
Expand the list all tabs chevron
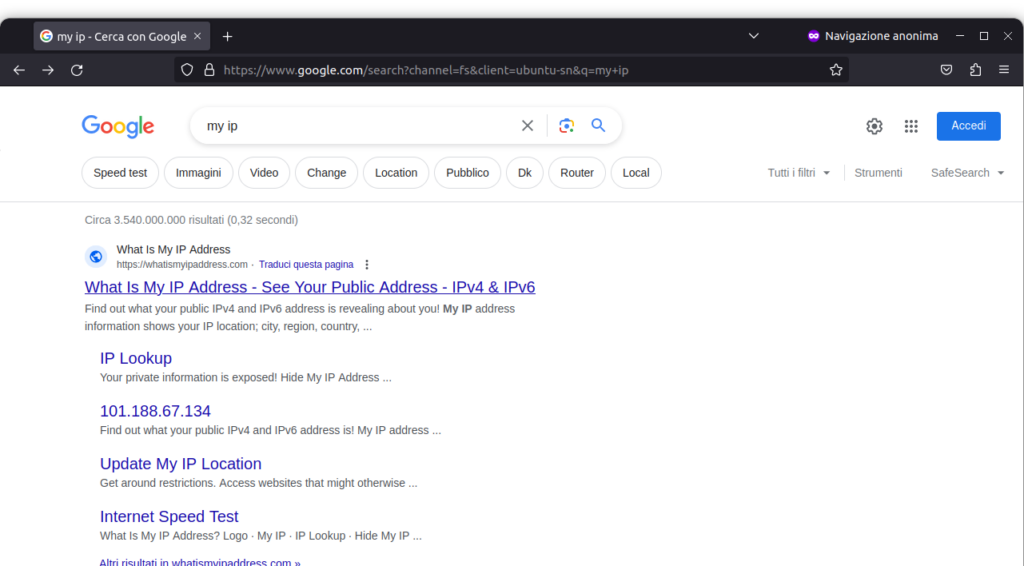tap(754, 36)
